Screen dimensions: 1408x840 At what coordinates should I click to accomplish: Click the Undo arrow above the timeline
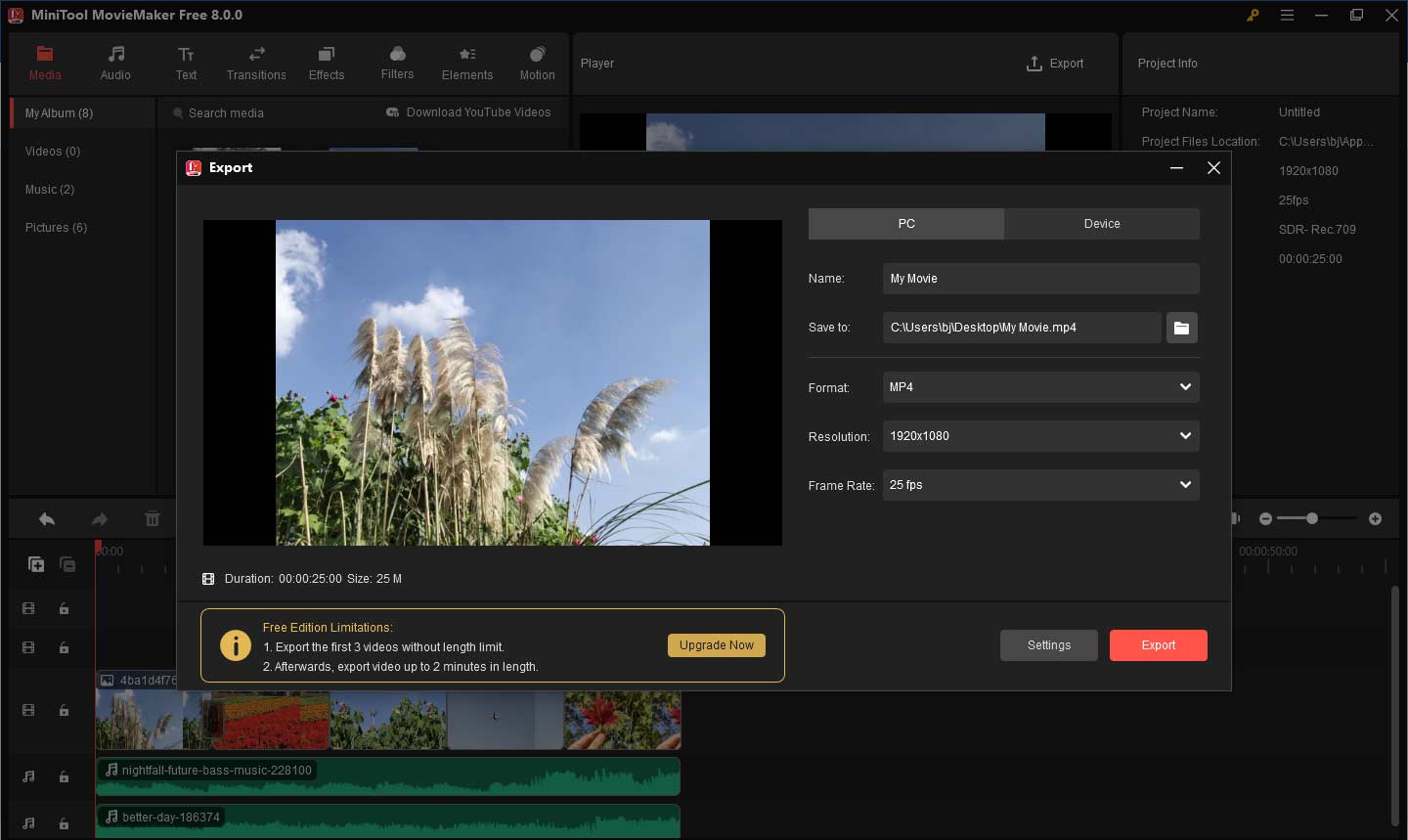(x=46, y=518)
